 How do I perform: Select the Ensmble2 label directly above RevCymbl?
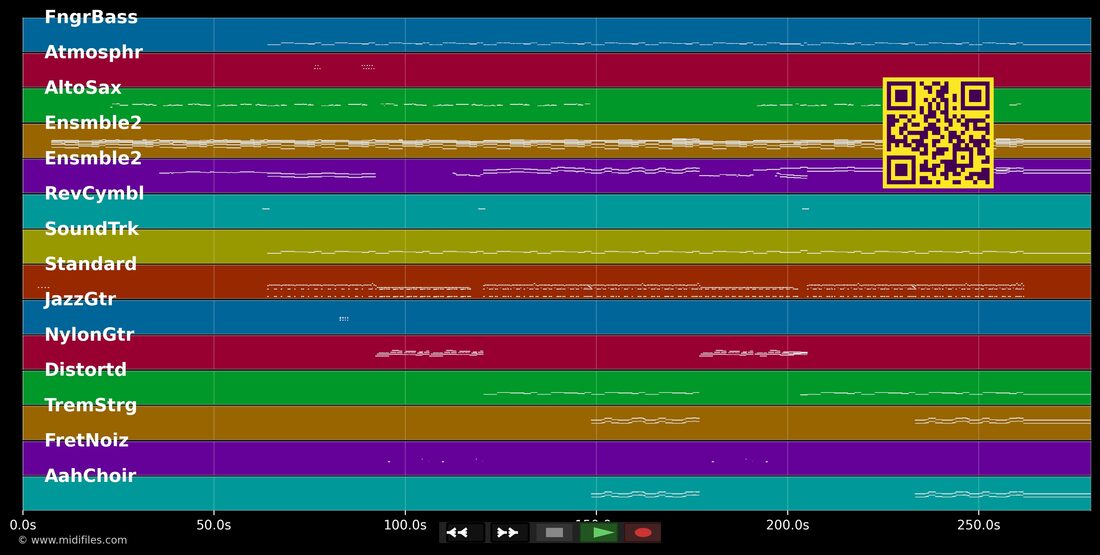click(x=93, y=158)
